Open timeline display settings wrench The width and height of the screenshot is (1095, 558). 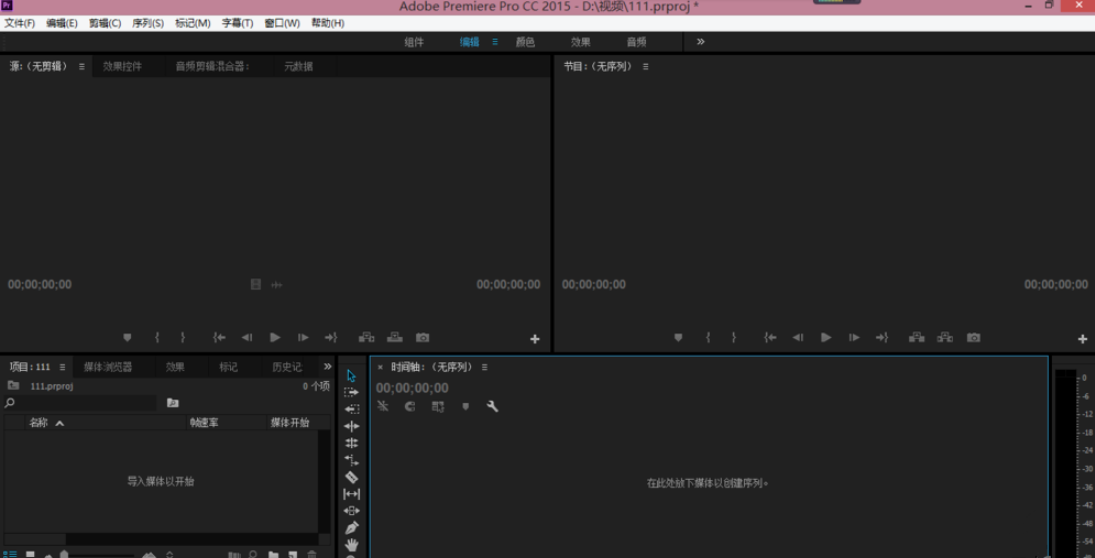click(x=492, y=407)
